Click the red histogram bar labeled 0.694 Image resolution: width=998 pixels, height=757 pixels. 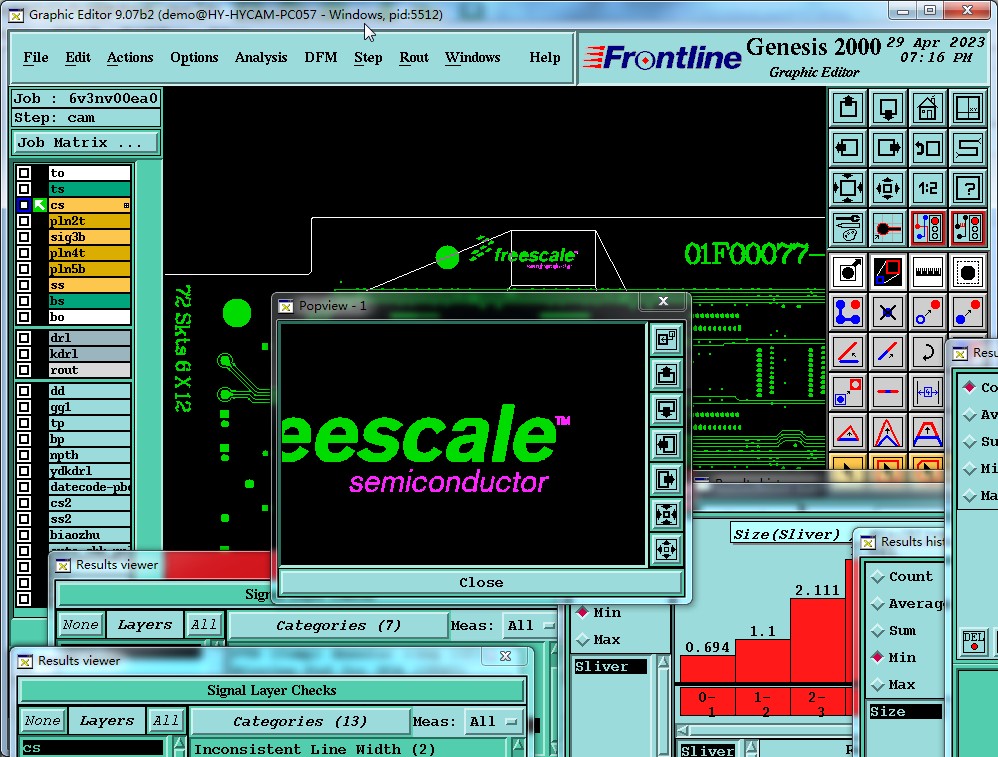(x=708, y=669)
